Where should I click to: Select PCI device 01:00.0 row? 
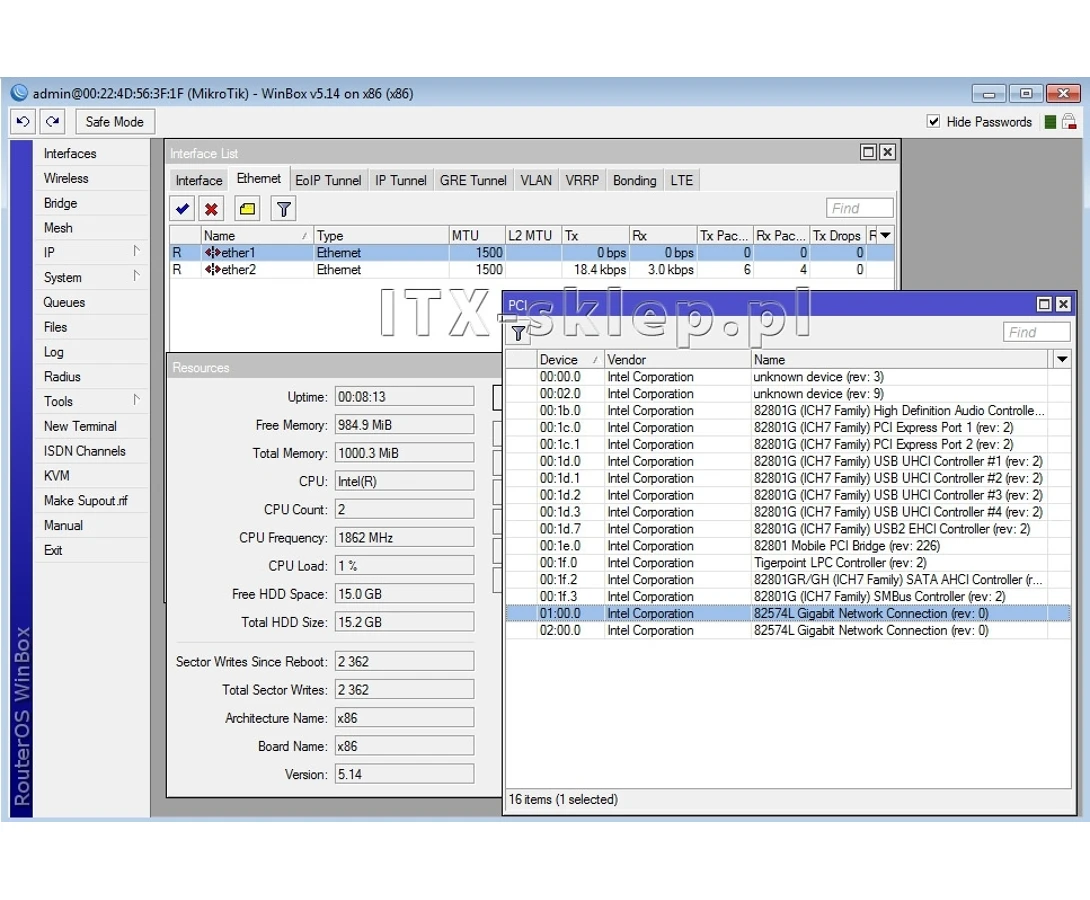788,614
